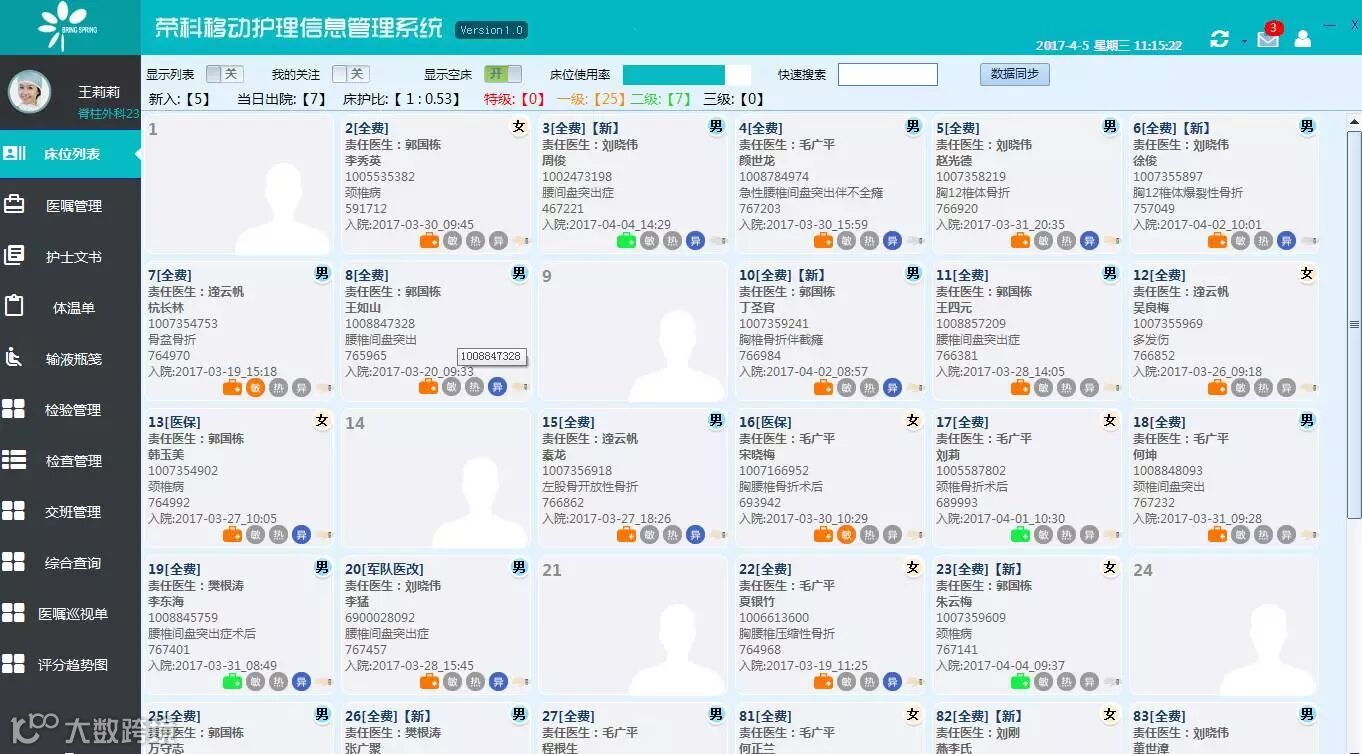
Task: Click the clipboard icon beside 体温单
Action: 14,306
